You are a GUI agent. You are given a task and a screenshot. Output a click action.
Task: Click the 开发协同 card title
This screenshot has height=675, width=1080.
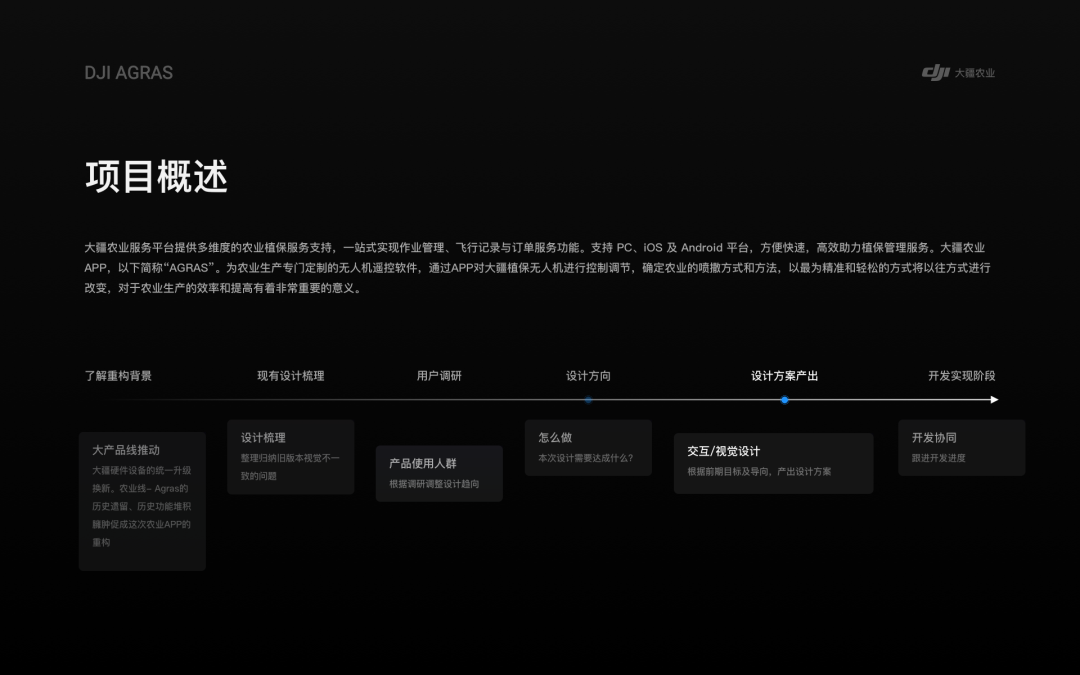pos(934,438)
